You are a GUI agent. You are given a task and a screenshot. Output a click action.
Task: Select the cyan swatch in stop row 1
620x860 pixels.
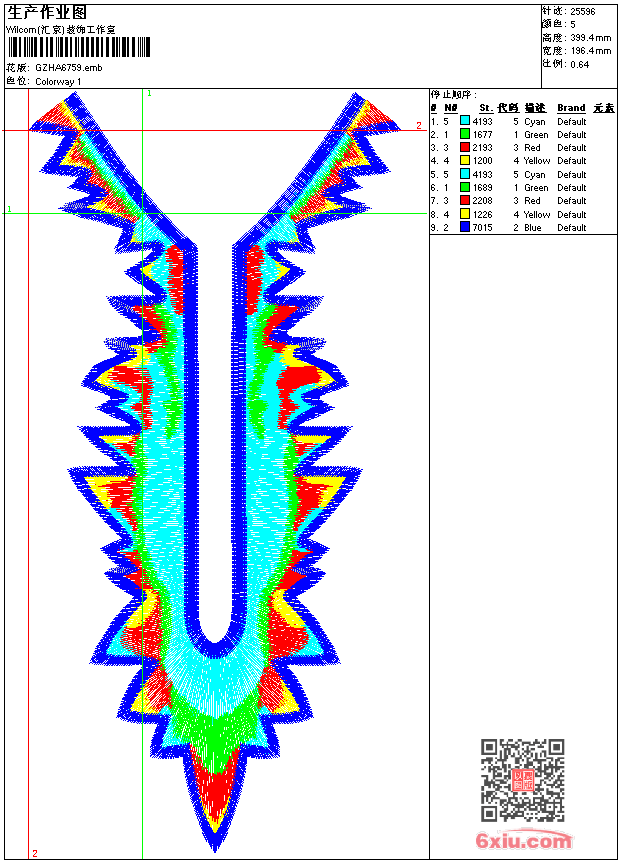(465, 121)
